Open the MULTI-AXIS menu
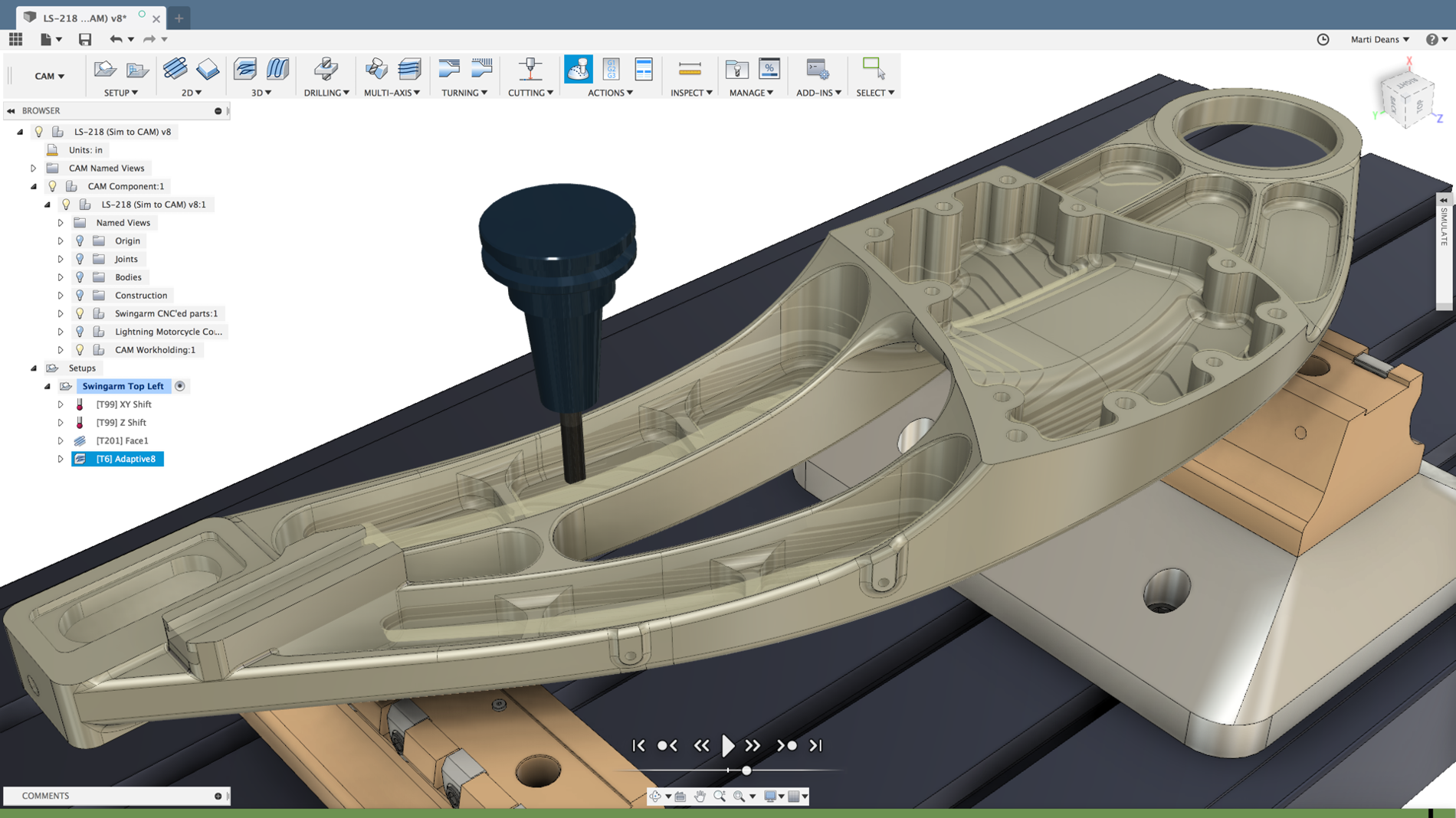Screen dimensions: 1456x818 pyautogui.click(x=392, y=93)
